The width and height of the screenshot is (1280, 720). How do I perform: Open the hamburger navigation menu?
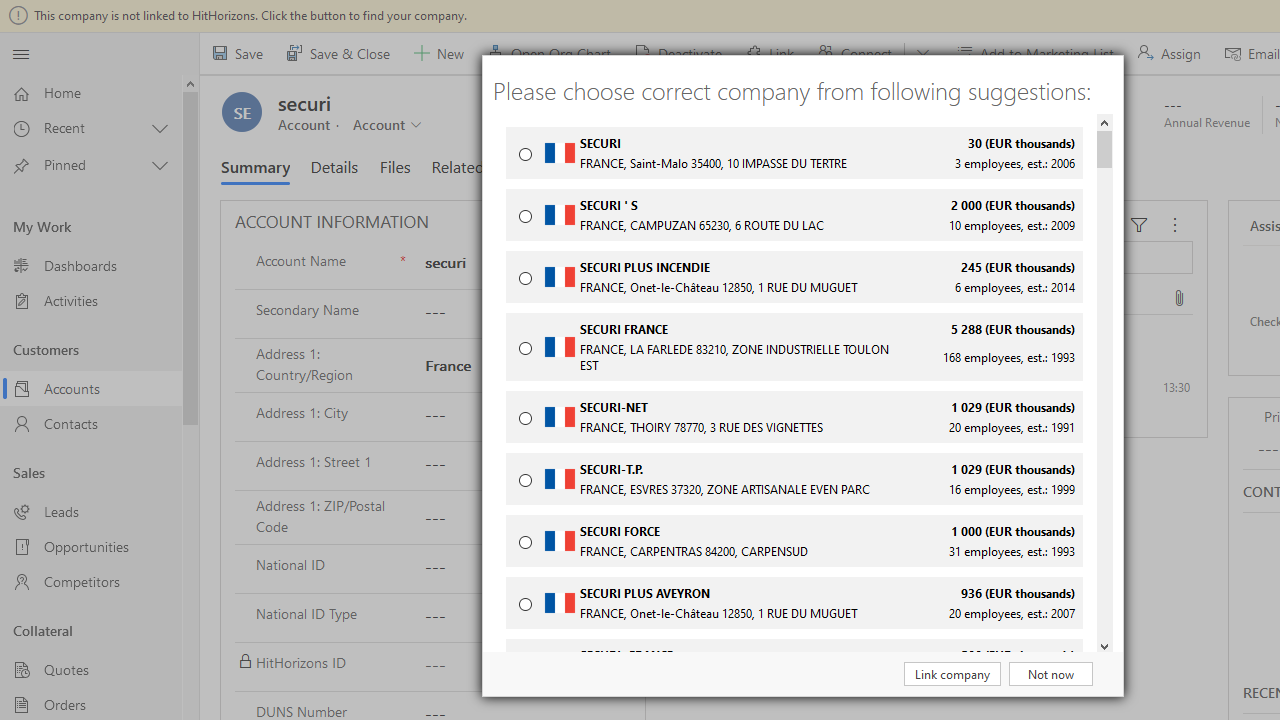point(21,54)
